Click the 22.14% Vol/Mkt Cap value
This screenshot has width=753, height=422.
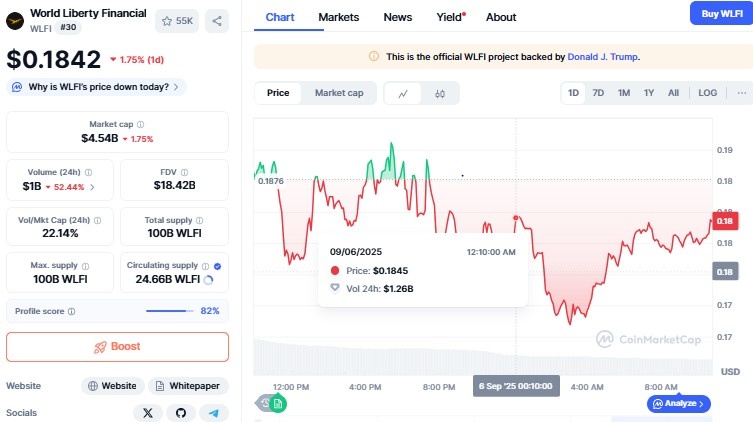(60, 233)
